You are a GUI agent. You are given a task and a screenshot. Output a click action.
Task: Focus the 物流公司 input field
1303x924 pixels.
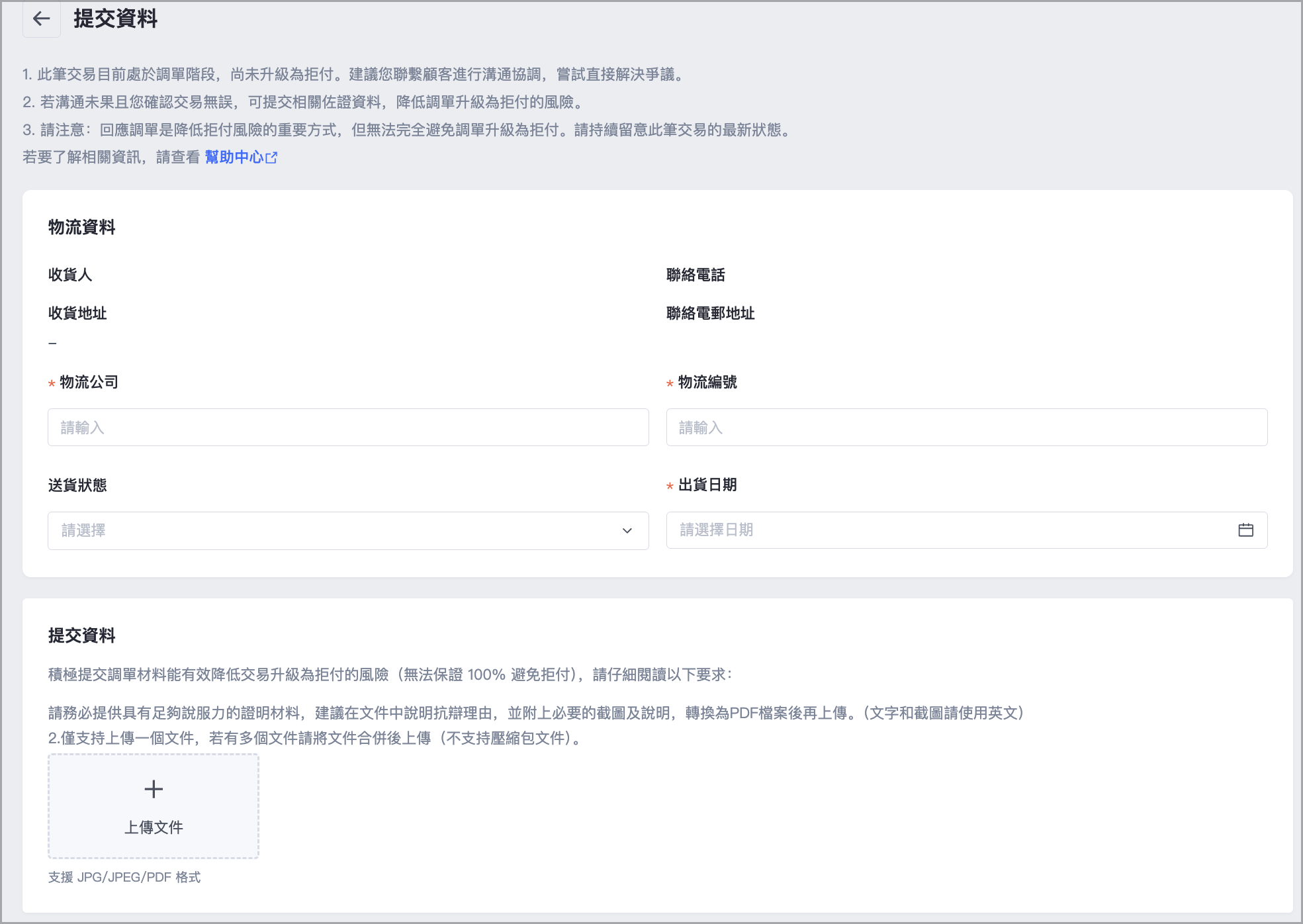[x=348, y=428]
